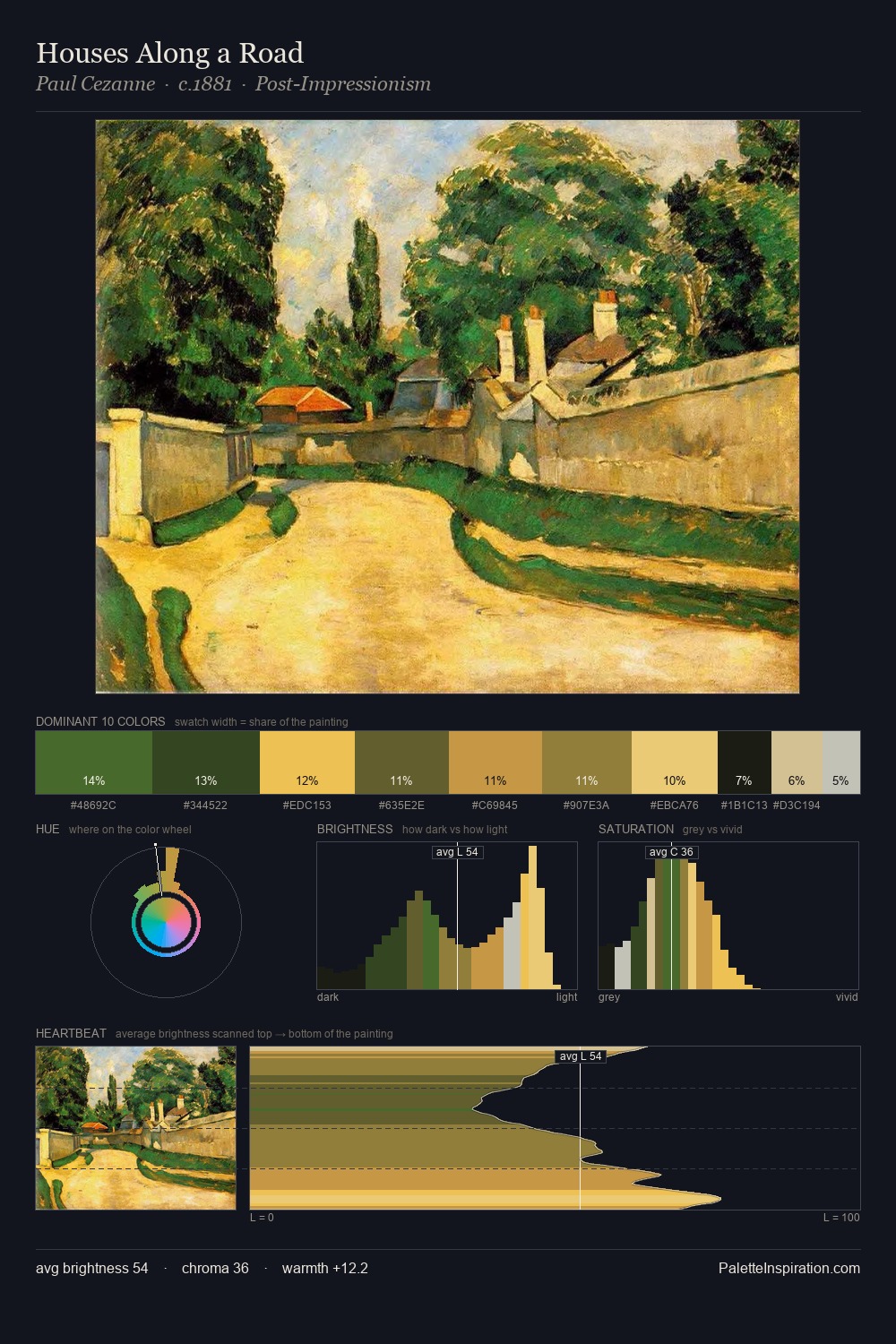Click the footer 'avg brightness 54'
Image resolution: width=896 pixels, height=1344 pixels.
pyautogui.click(x=92, y=1269)
